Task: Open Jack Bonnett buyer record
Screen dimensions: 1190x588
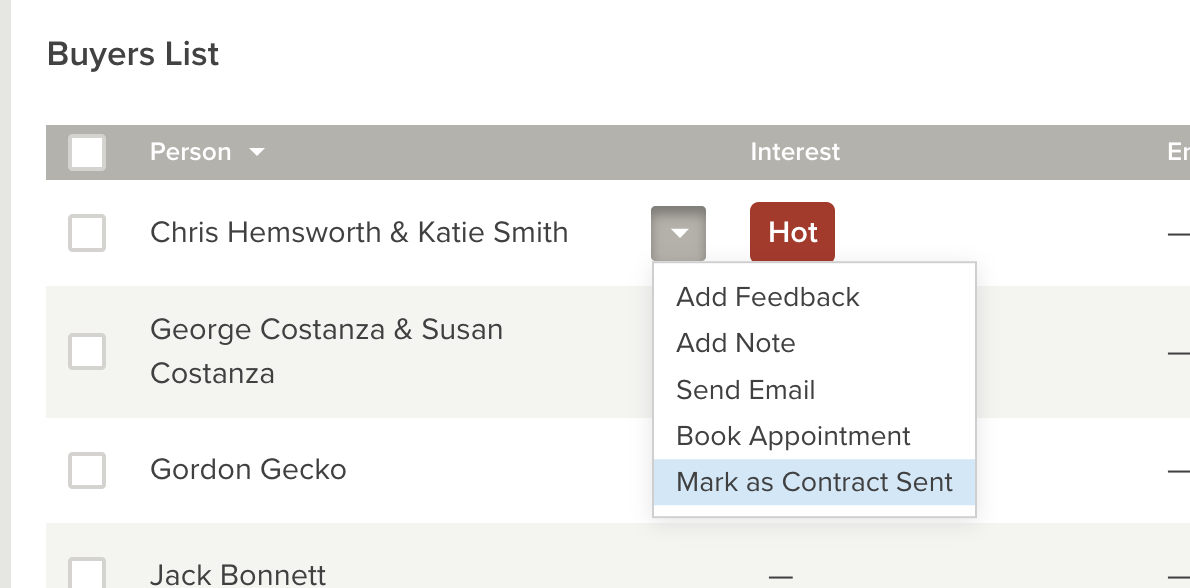Action: pos(238,574)
